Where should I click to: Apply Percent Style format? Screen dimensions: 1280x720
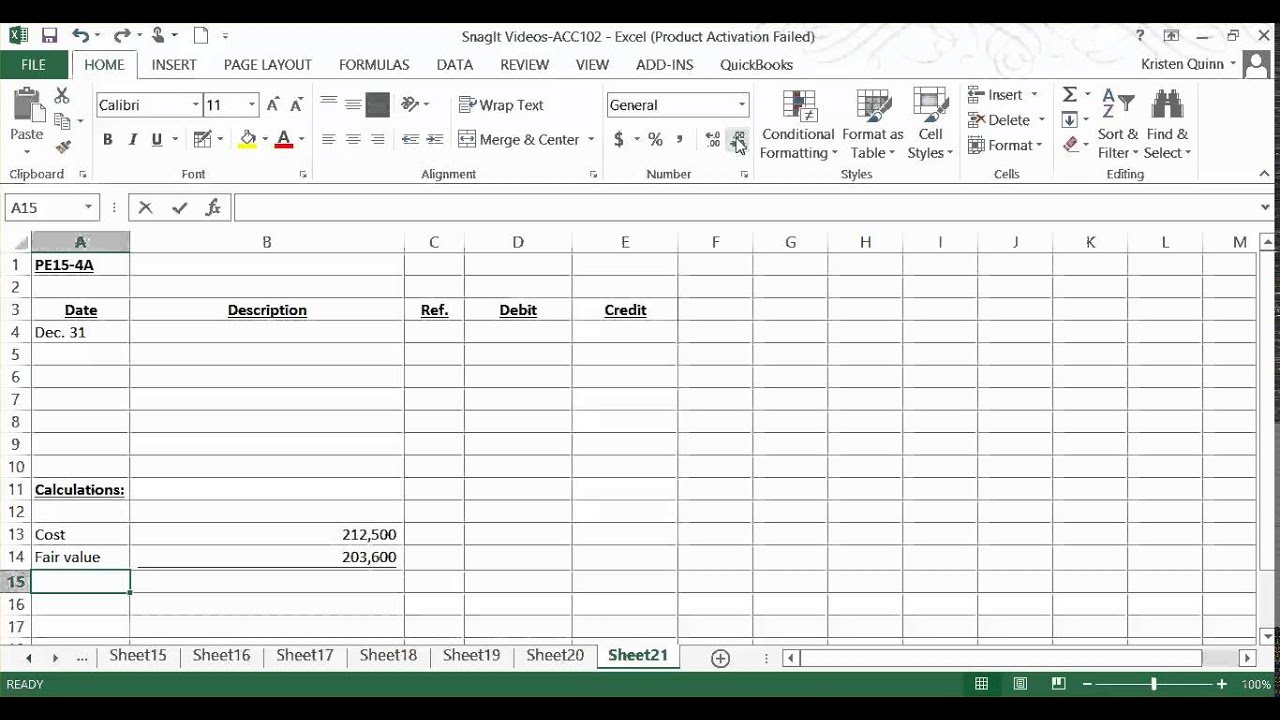[x=655, y=139]
